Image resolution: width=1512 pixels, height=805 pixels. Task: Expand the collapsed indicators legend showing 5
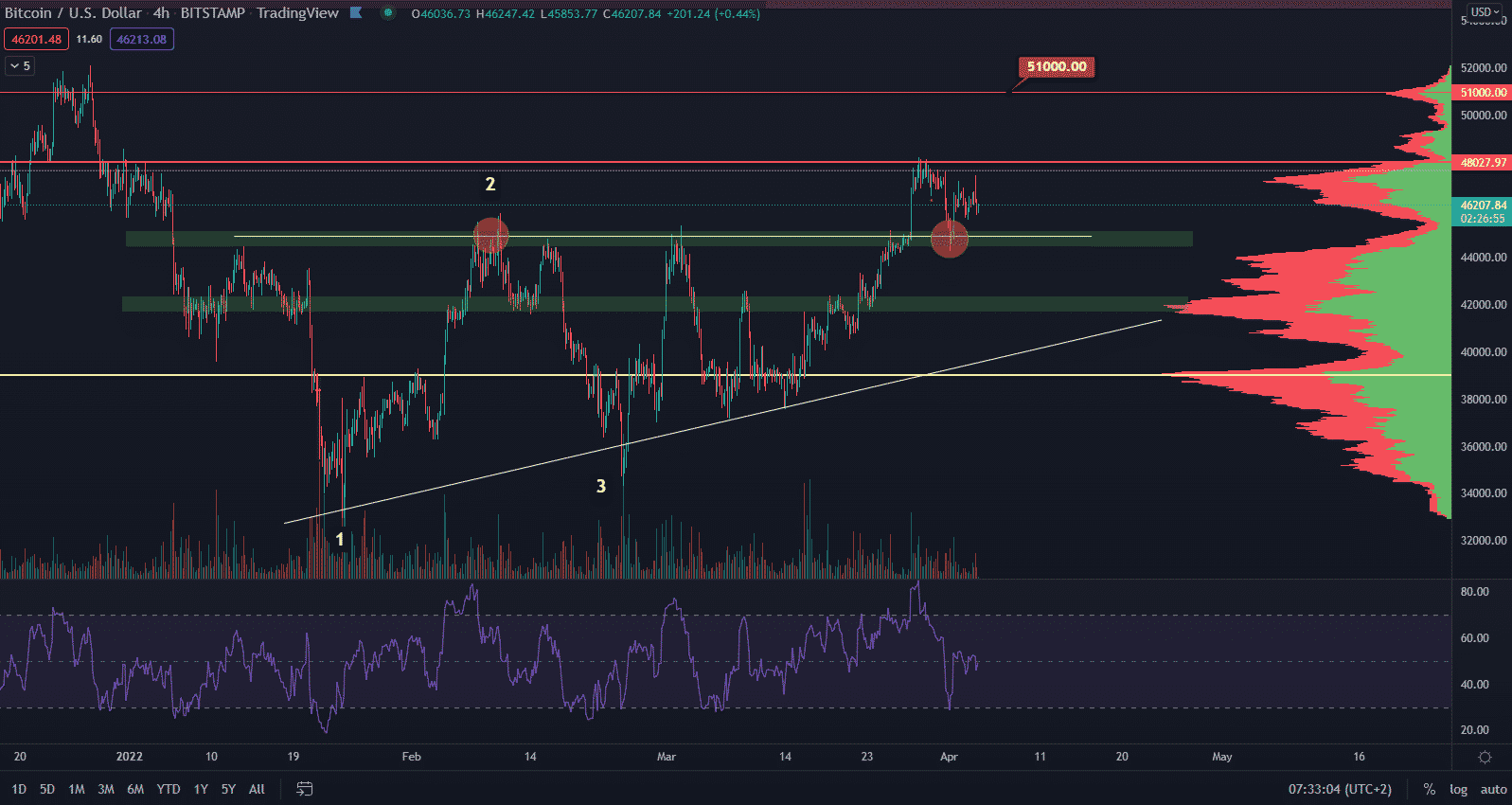pyautogui.click(x=20, y=66)
